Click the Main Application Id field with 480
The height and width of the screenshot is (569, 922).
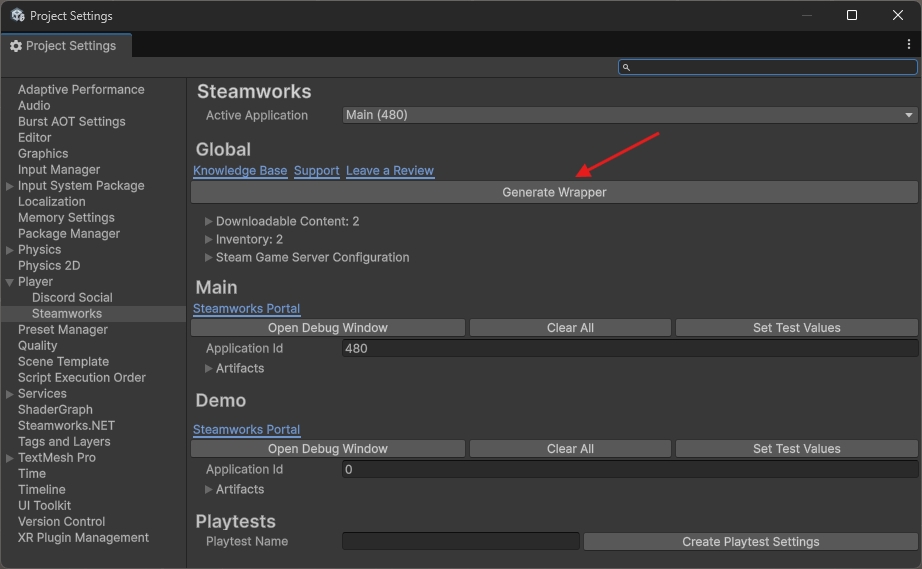point(630,349)
